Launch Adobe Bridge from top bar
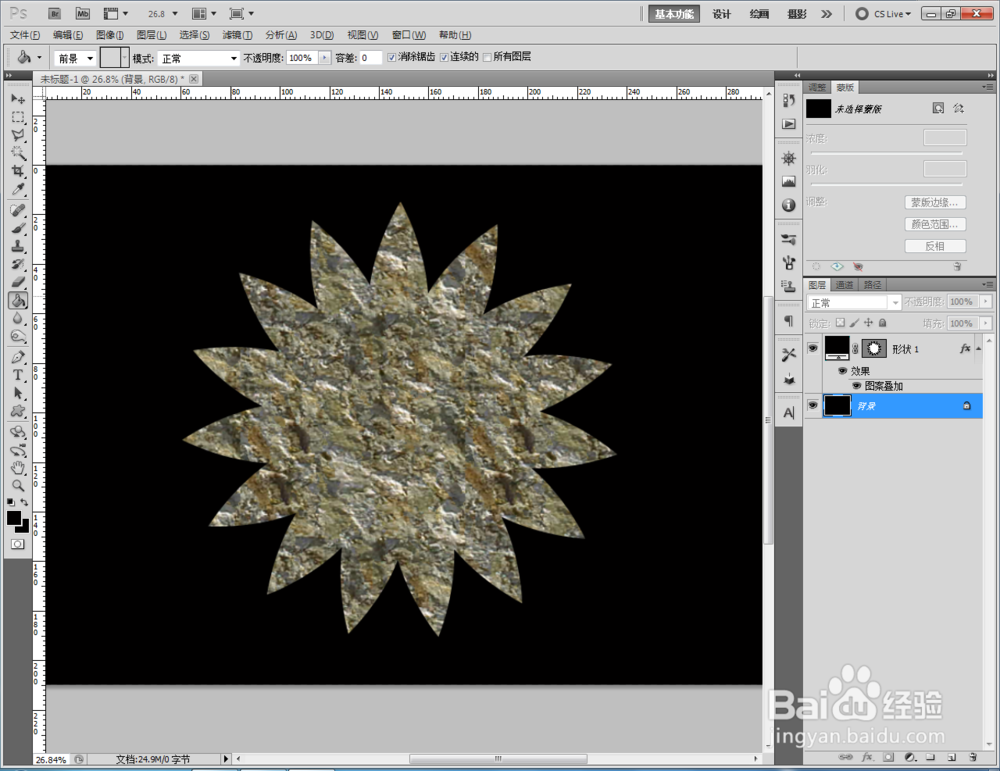 click(54, 13)
